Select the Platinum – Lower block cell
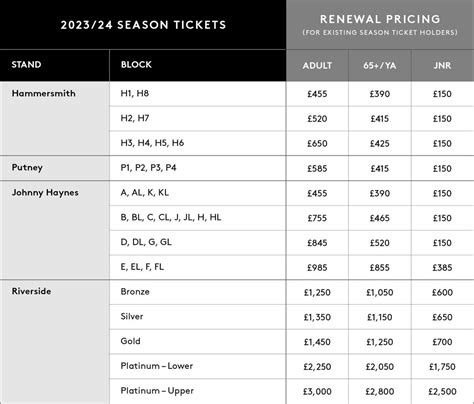 (198, 366)
